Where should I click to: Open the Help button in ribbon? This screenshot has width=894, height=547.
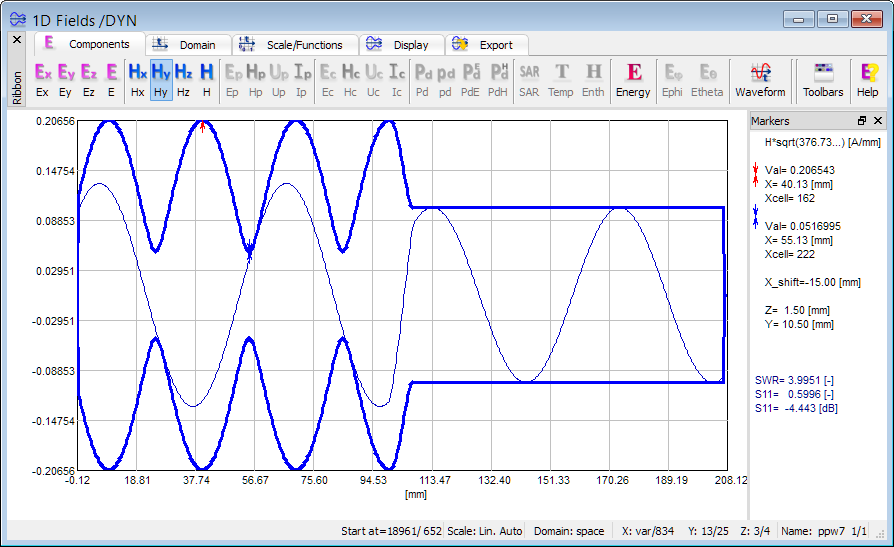click(868, 80)
